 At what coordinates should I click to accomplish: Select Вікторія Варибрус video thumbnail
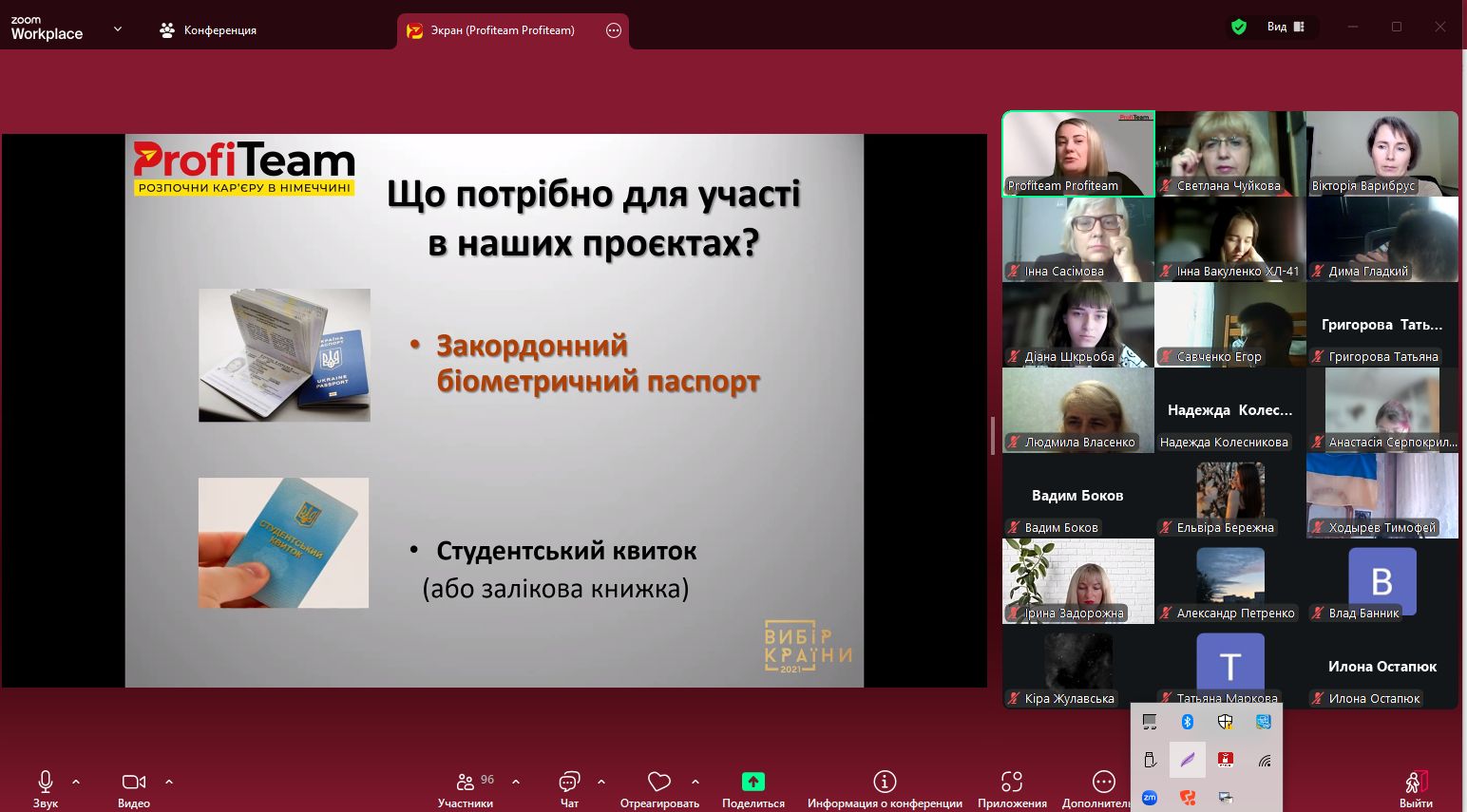tap(1382, 154)
